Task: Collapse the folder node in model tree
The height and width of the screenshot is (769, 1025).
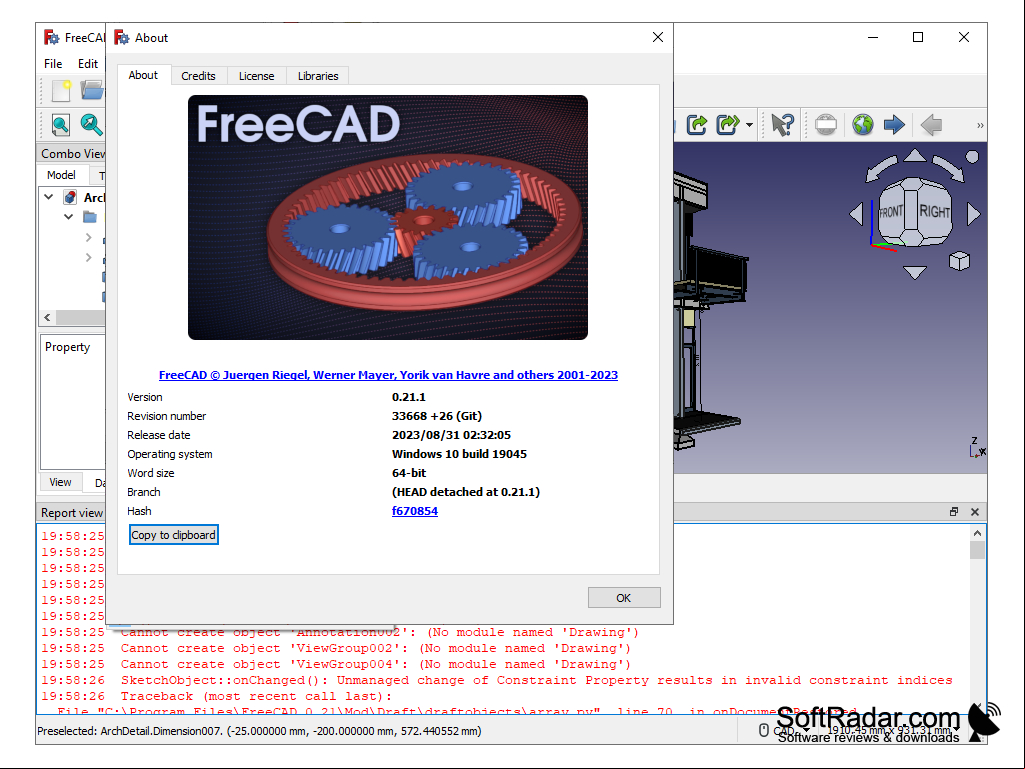Action: [x=68, y=216]
